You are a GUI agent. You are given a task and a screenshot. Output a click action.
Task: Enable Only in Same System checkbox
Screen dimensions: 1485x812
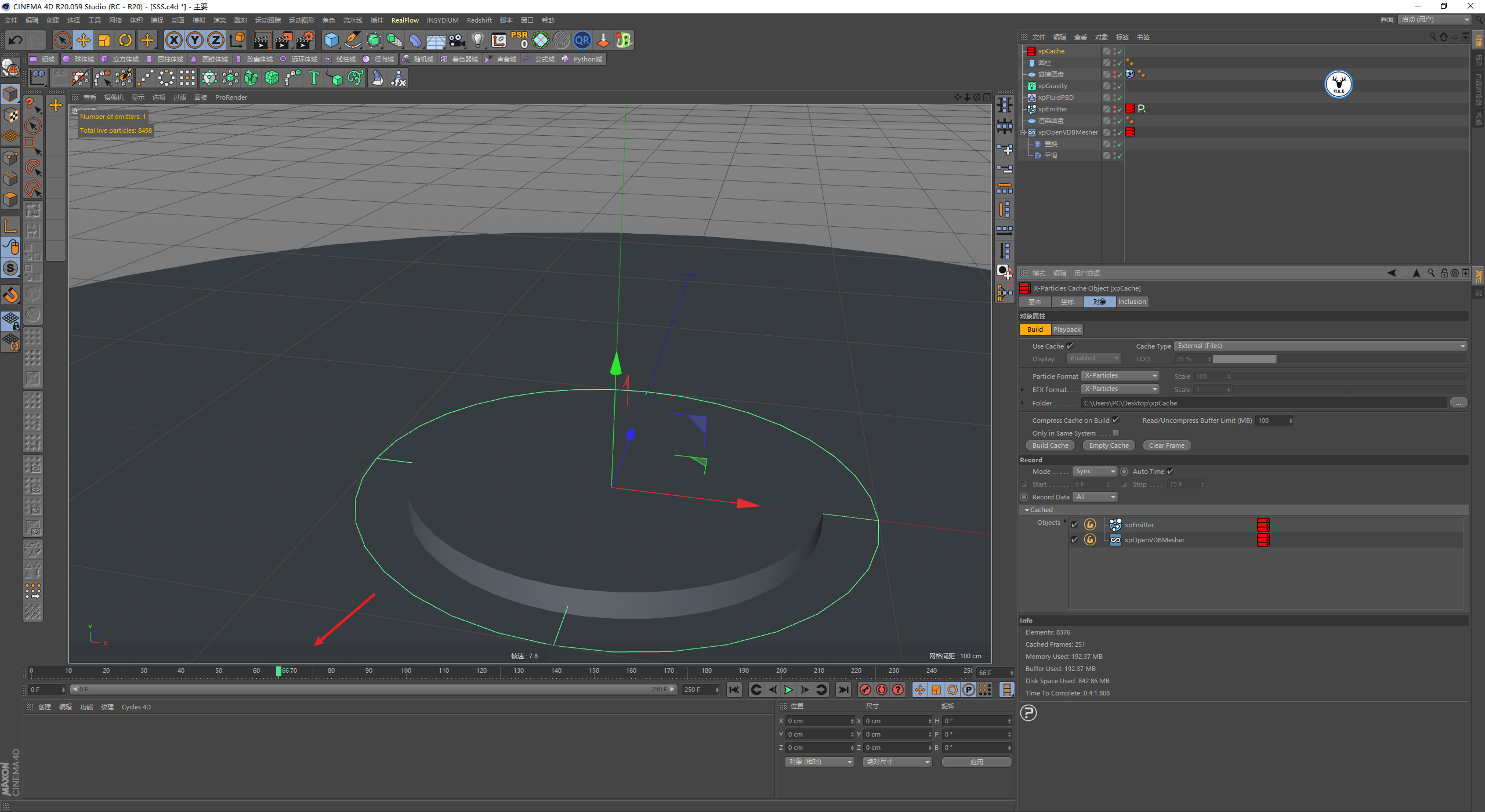click(x=1115, y=433)
